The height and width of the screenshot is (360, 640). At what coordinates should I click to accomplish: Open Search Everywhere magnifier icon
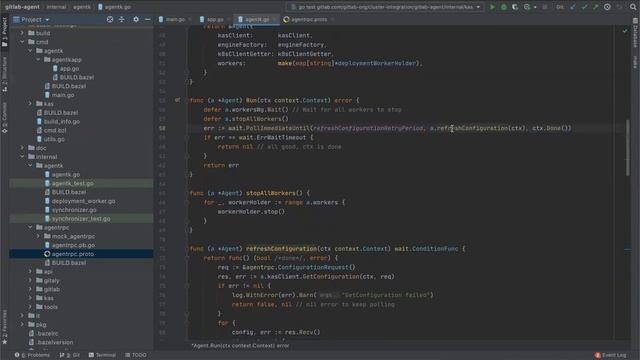point(633,7)
